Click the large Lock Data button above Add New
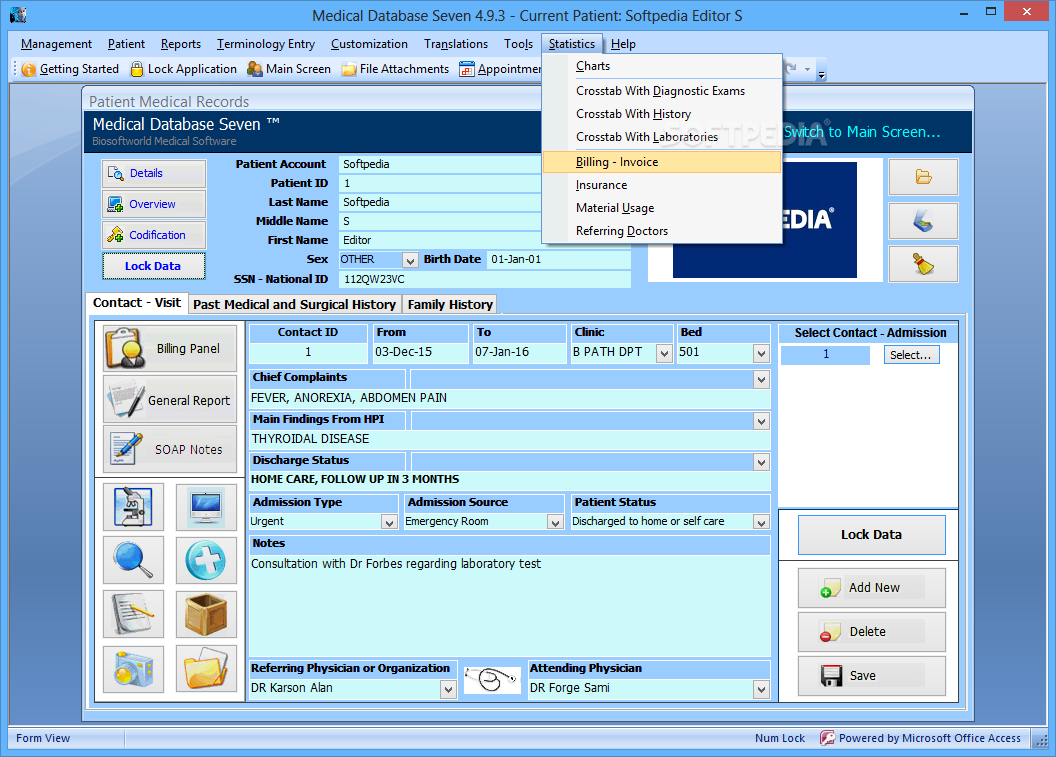 [871, 535]
